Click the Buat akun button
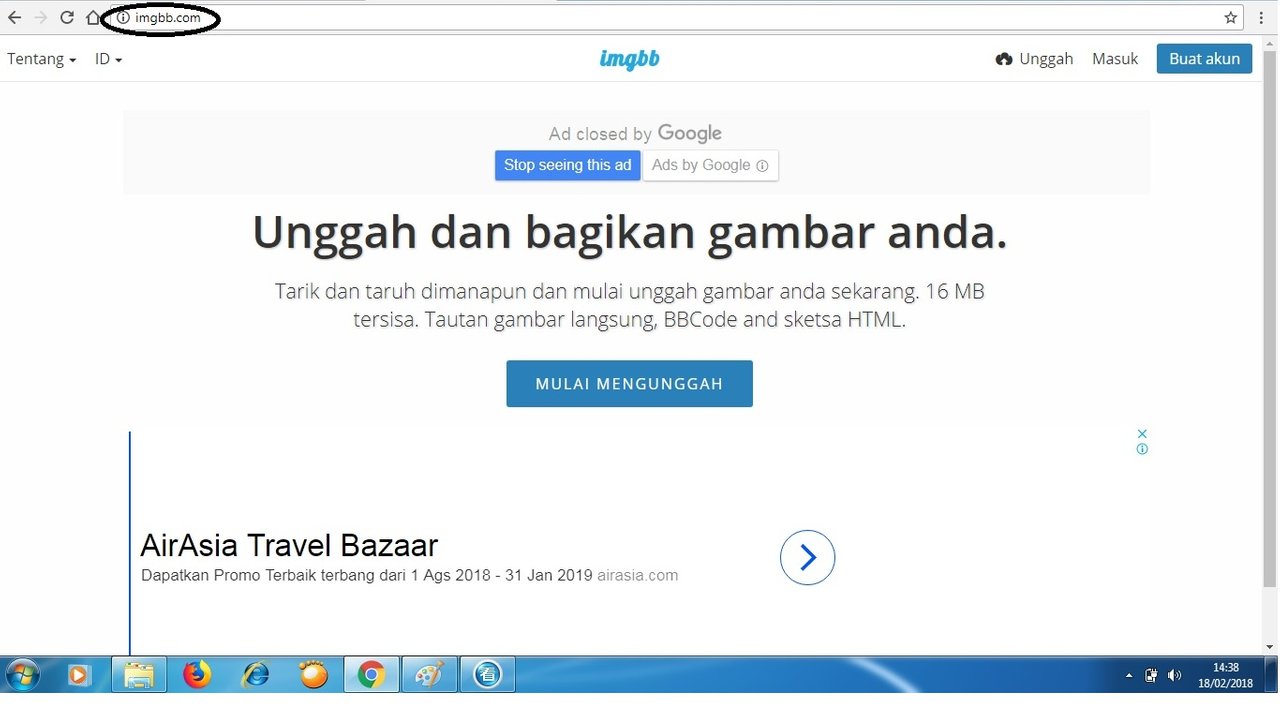The width and height of the screenshot is (1280, 720). pos(1204,59)
